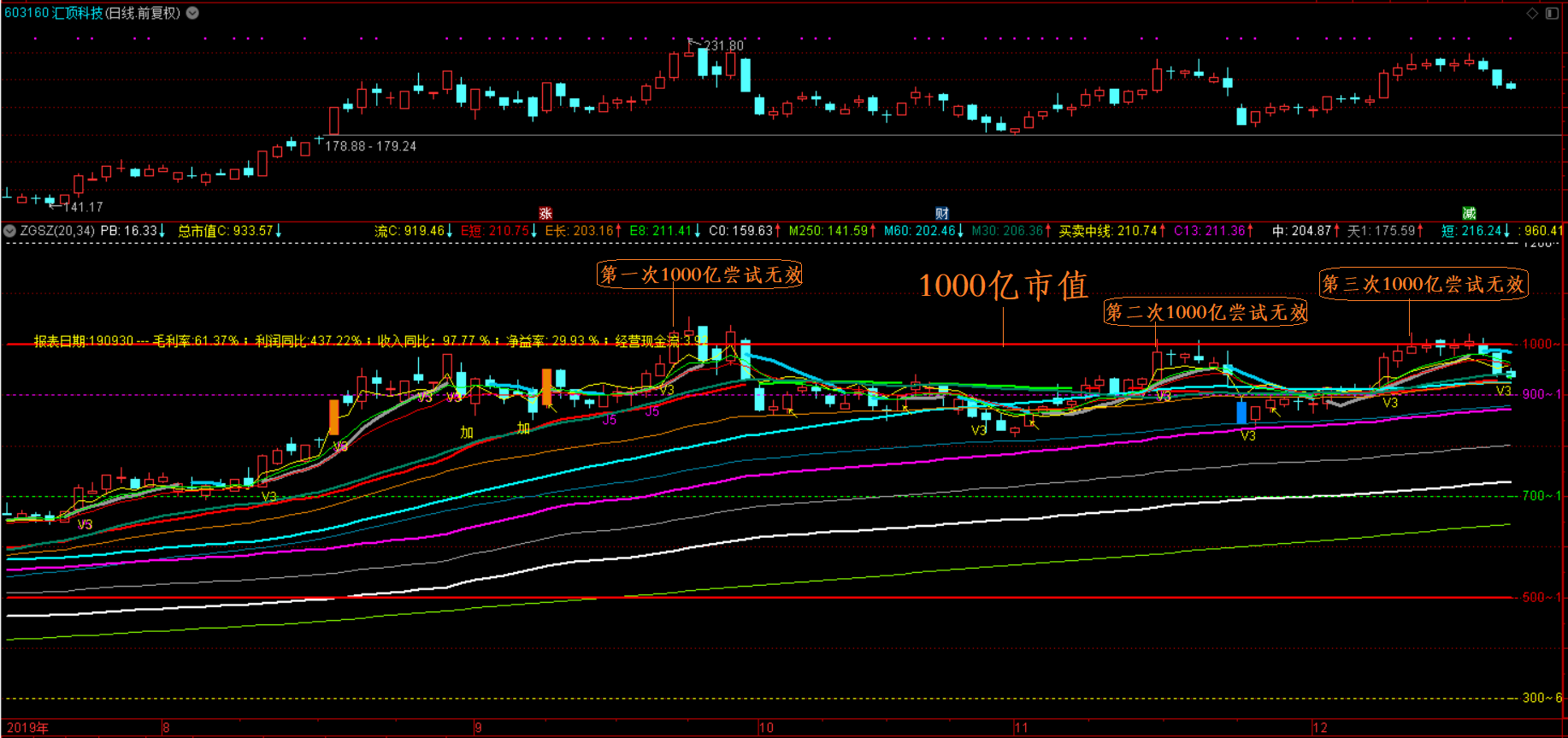
Task: Click the diamond icon at top right
Action: pos(1533,13)
